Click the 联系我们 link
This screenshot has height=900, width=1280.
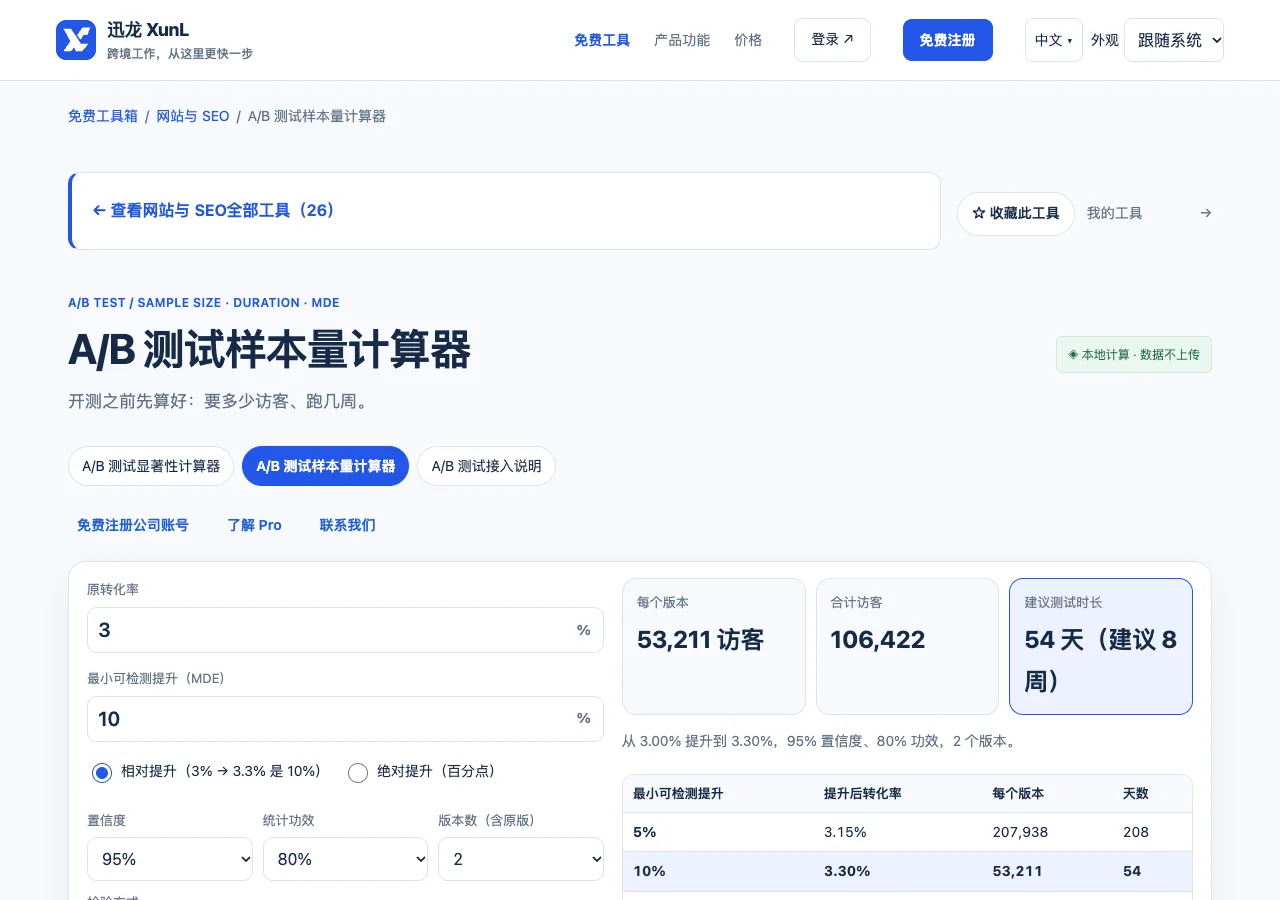point(348,525)
